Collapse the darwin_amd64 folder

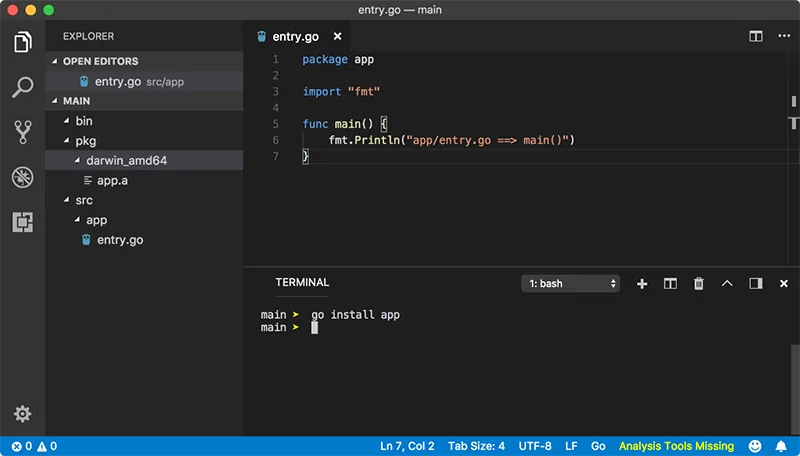77,160
